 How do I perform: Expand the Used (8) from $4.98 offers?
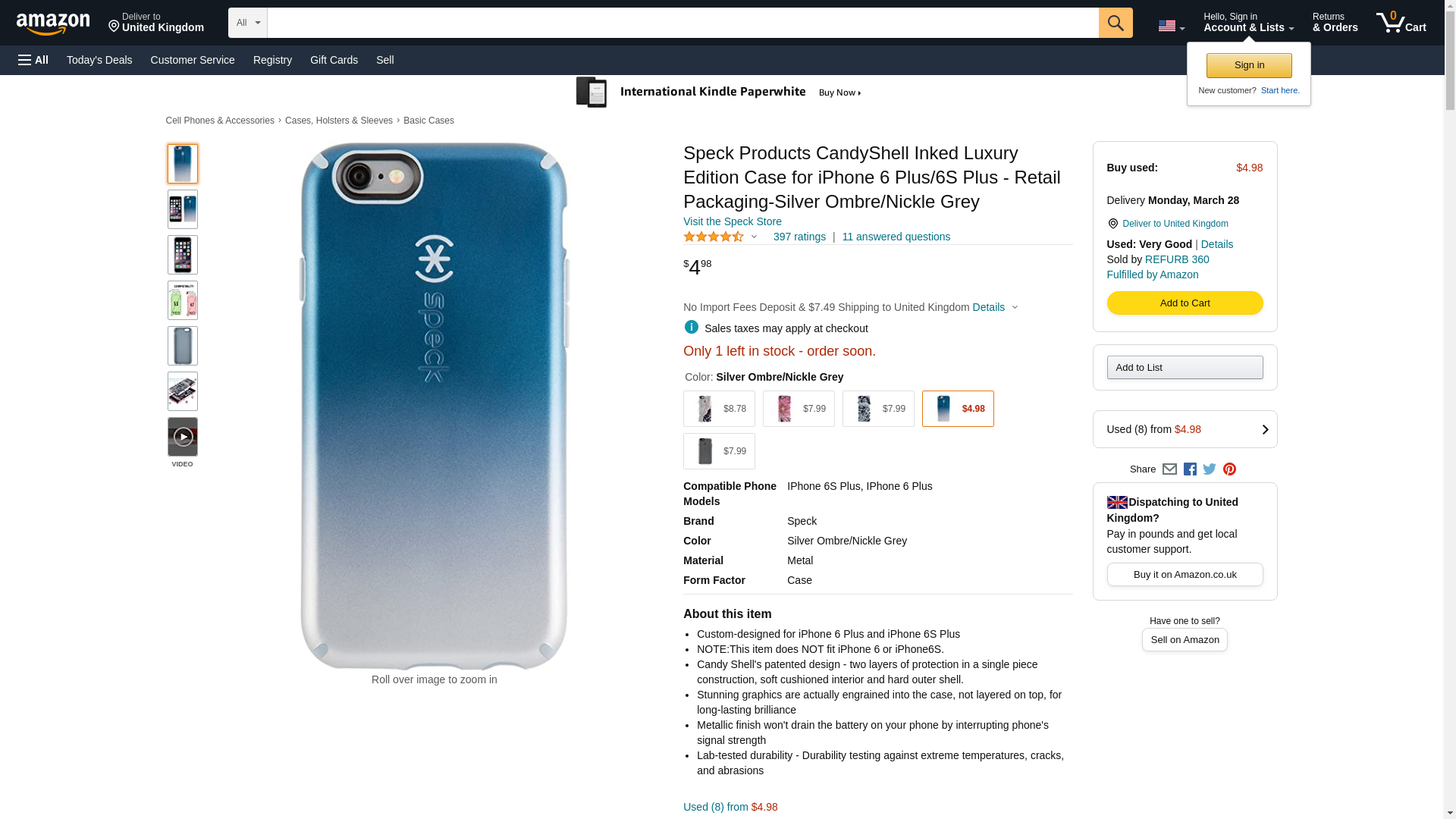[1185, 429]
